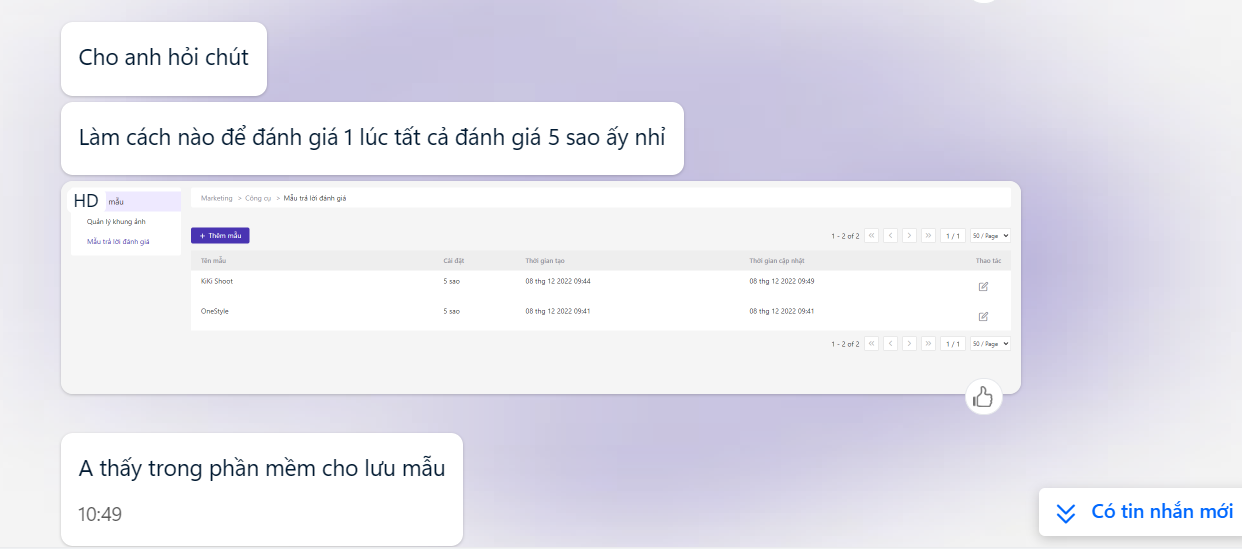The height and width of the screenshot is (549, 1242).
Task: Jump to new messages via 'Có tin nhắn mới'
Action: tap(1142, 512)
